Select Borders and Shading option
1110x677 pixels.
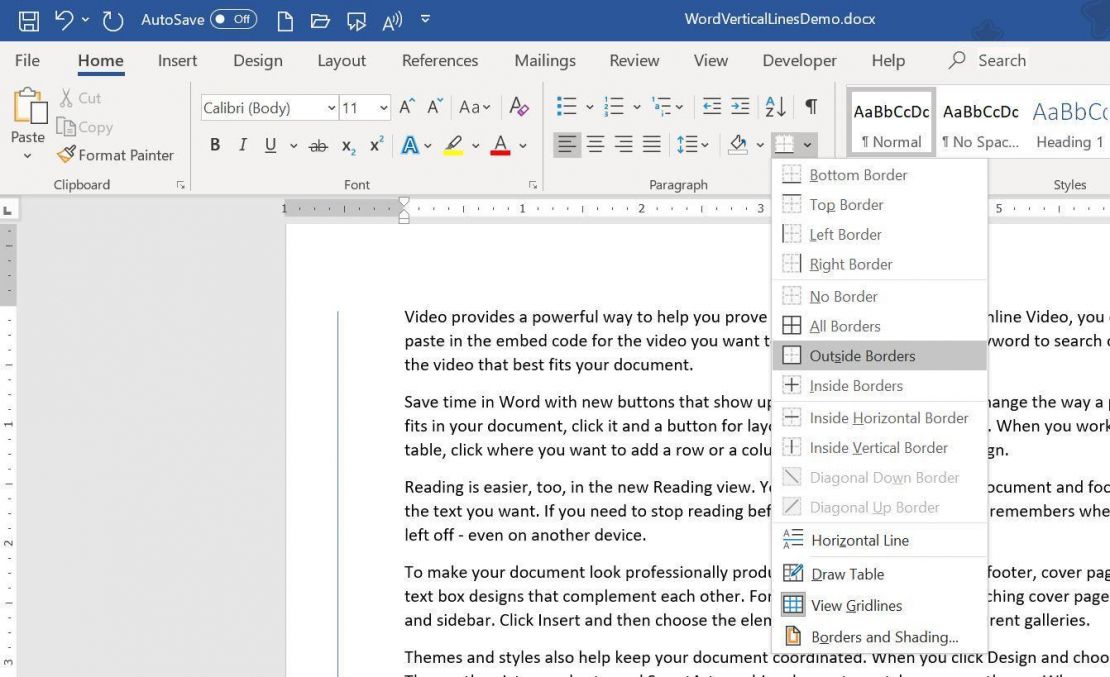click(x=884, y=636)
